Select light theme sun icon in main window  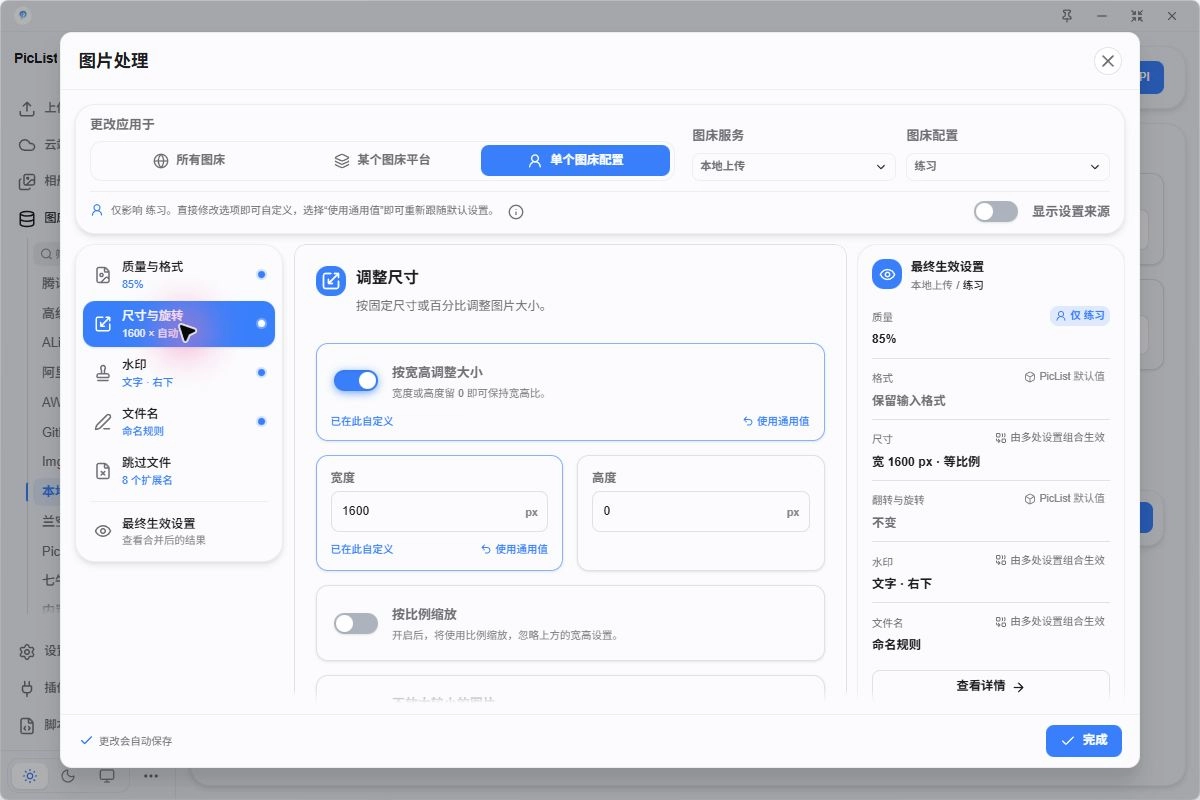pyautogui.click(x=30, y=775)
